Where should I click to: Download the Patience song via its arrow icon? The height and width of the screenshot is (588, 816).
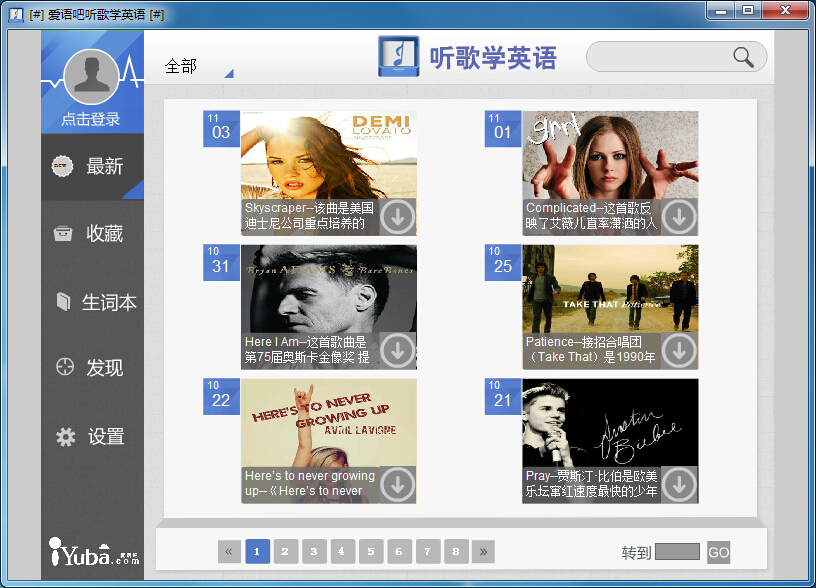(678, 350)
